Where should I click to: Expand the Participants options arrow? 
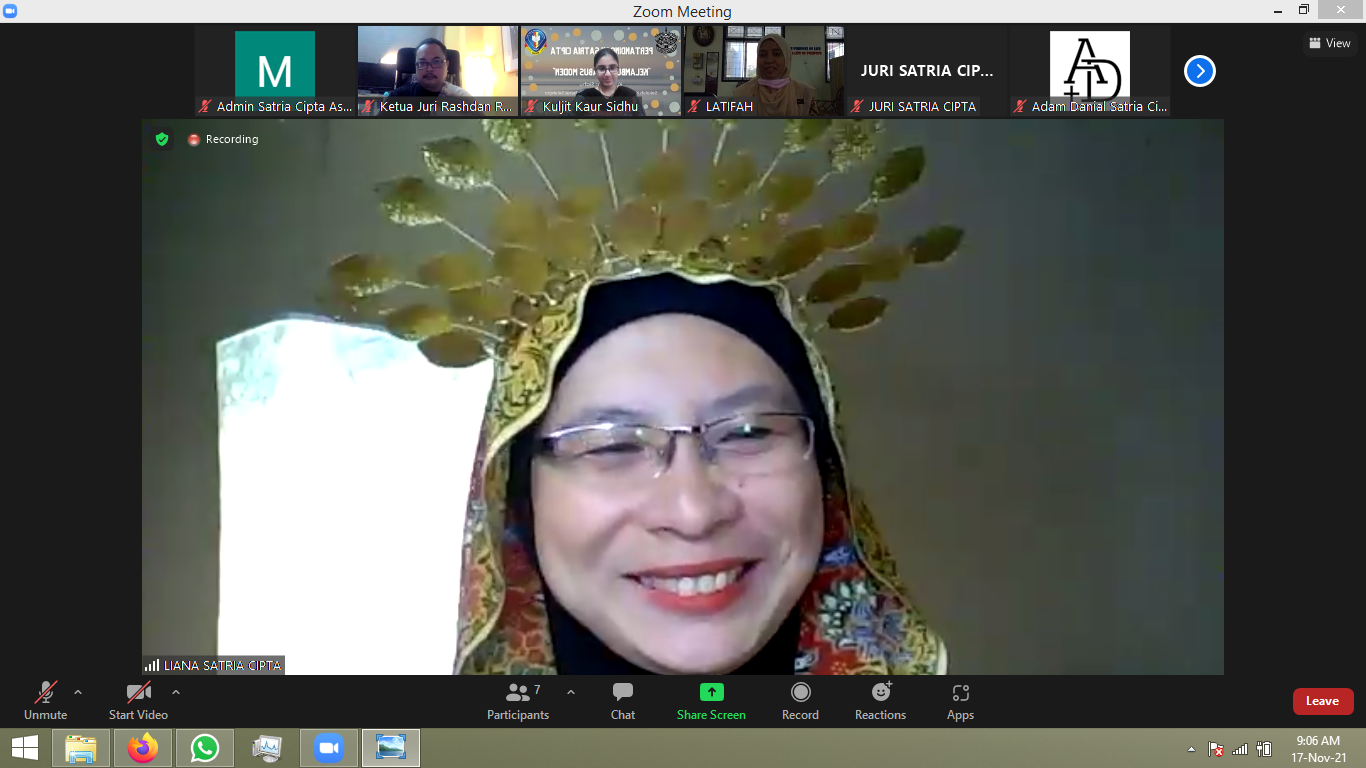571,692
